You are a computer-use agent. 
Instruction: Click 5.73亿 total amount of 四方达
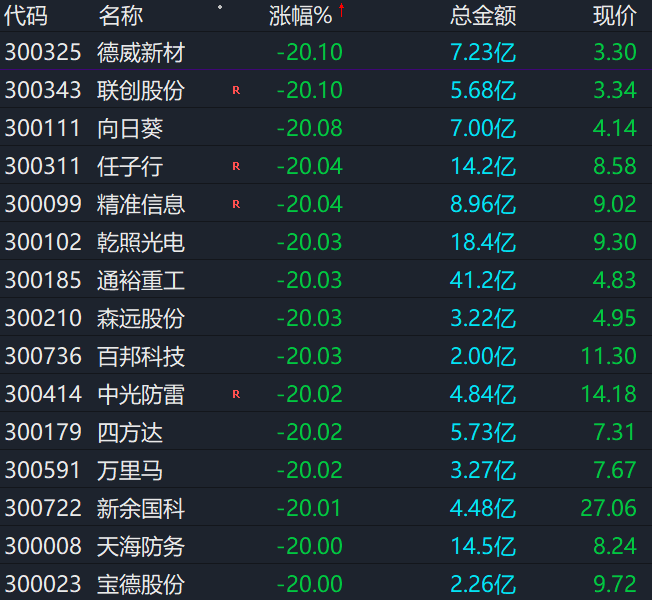pos(483,432)
